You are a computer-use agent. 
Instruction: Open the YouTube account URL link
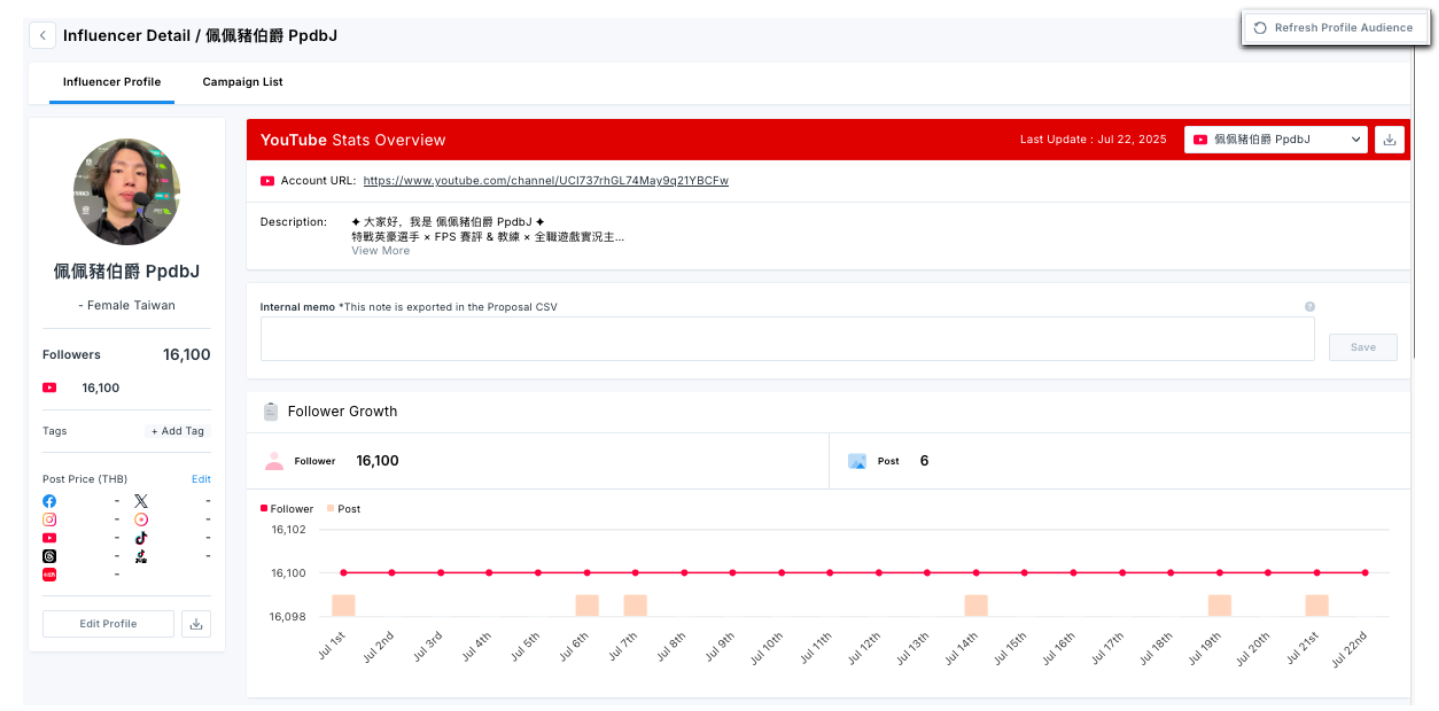(545, 181)
